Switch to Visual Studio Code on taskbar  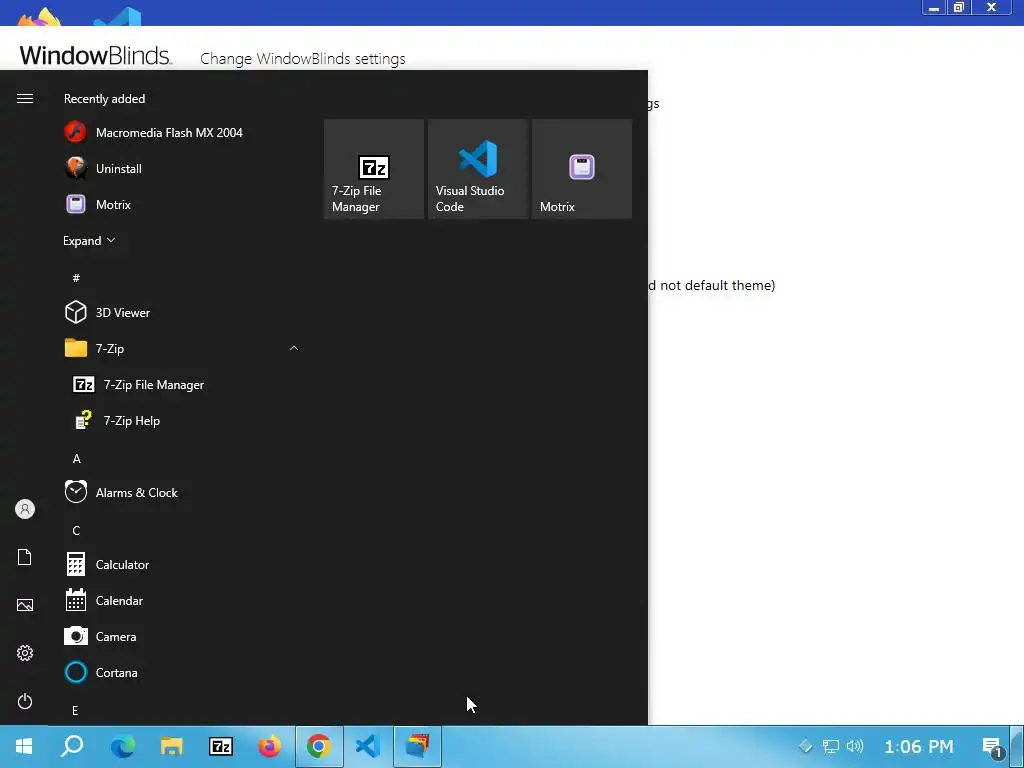[x=368, y=746]
